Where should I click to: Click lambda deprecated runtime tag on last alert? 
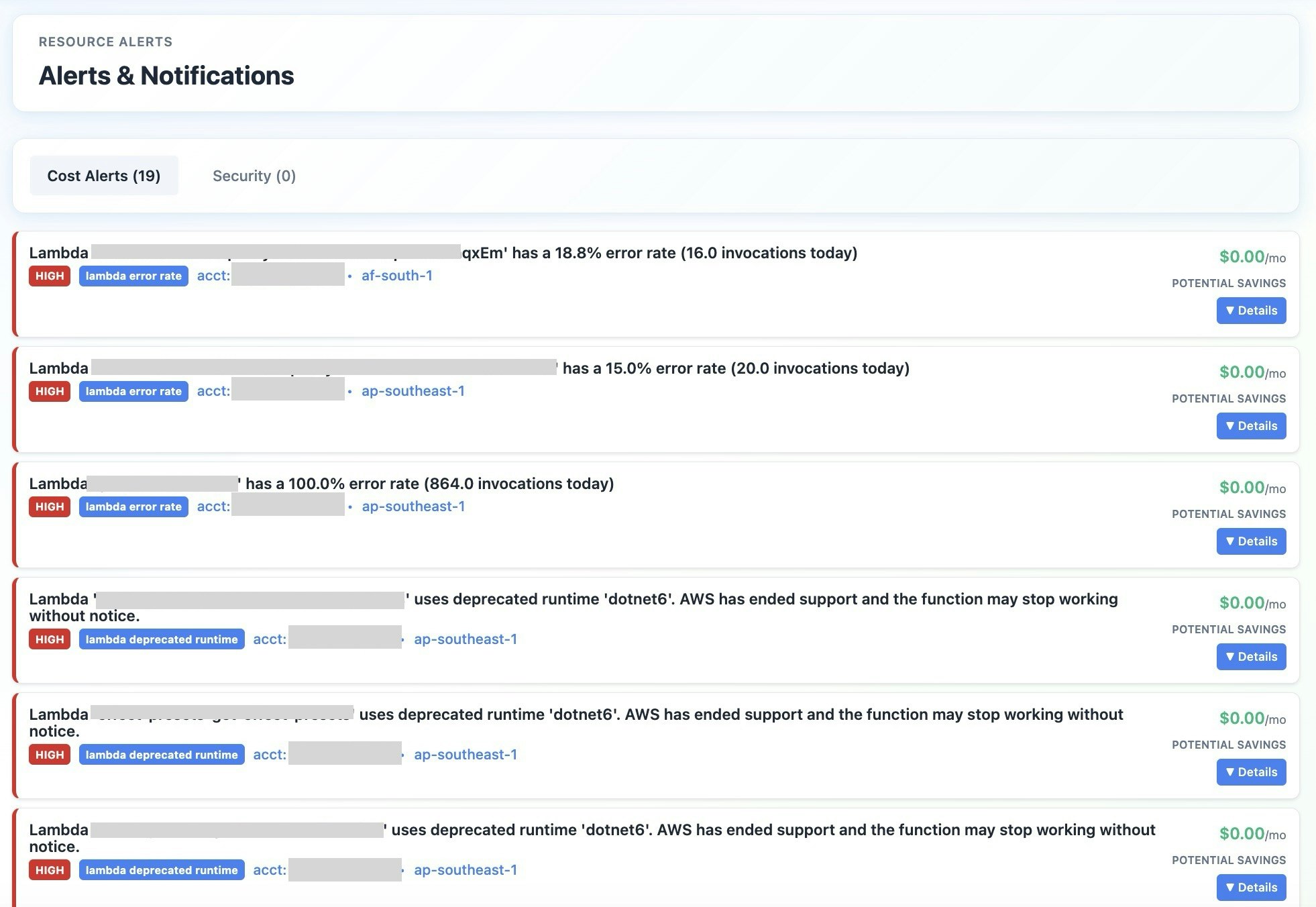click(x=162, y=870)
